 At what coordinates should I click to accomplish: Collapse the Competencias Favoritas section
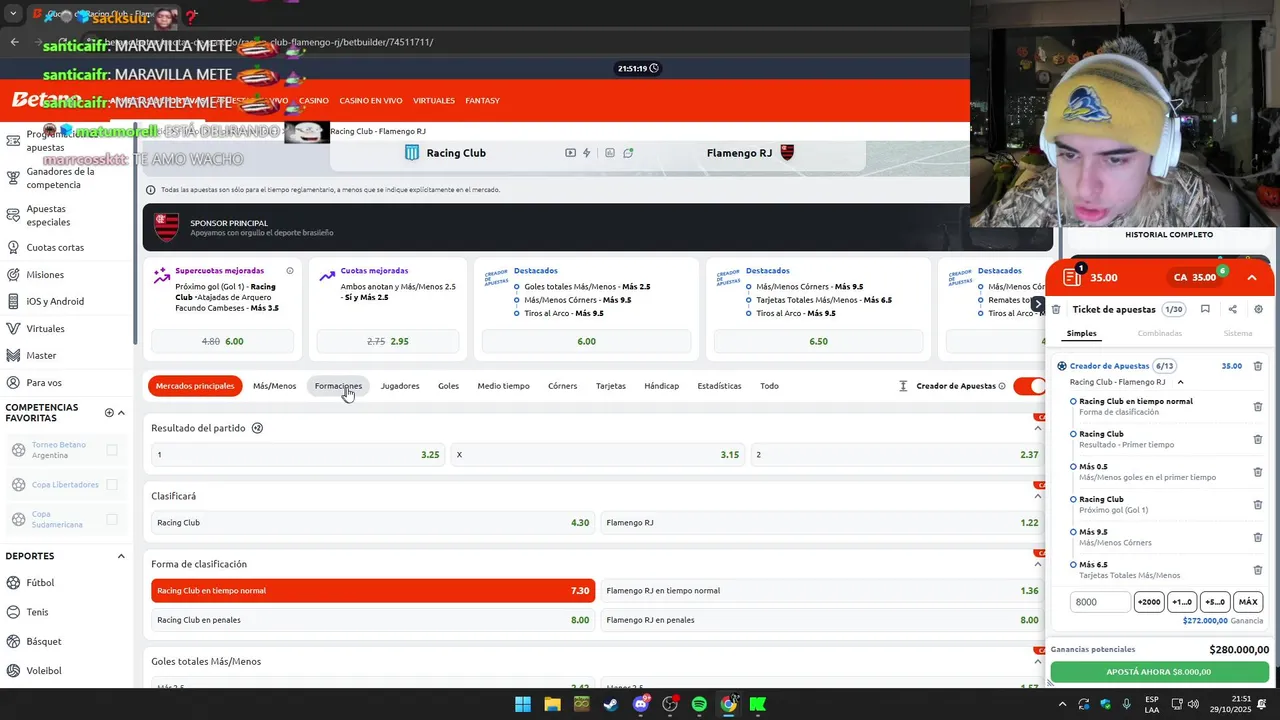(x=122, y=413)
